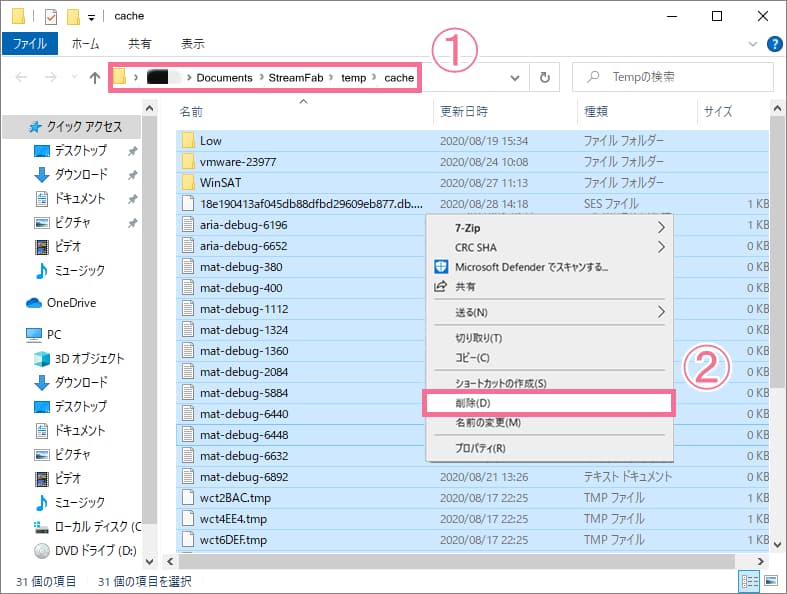Viewport: 787px width, 594px height.
Task: Click the Refresh button beside address bar
Action: [545, 78]
